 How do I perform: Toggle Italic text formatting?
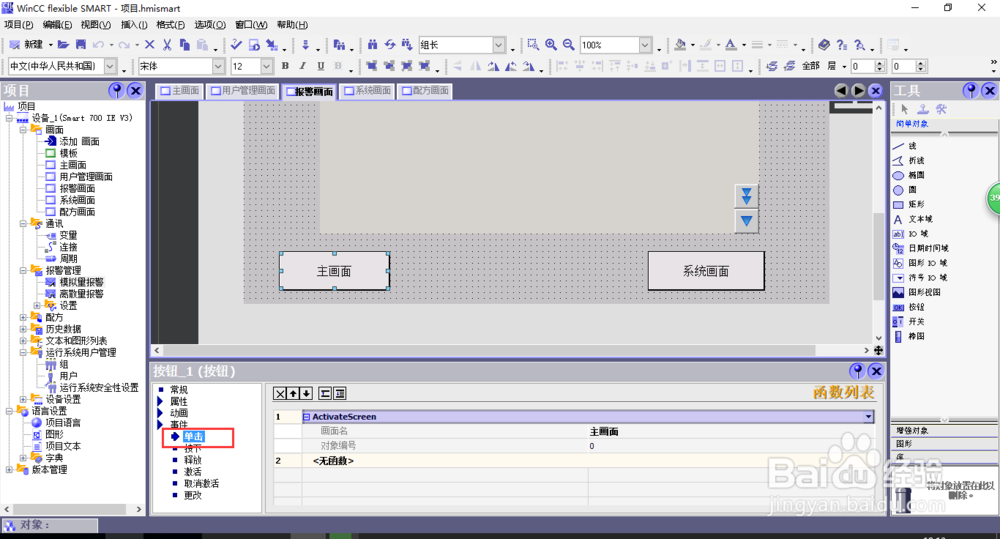coord(303,66)
